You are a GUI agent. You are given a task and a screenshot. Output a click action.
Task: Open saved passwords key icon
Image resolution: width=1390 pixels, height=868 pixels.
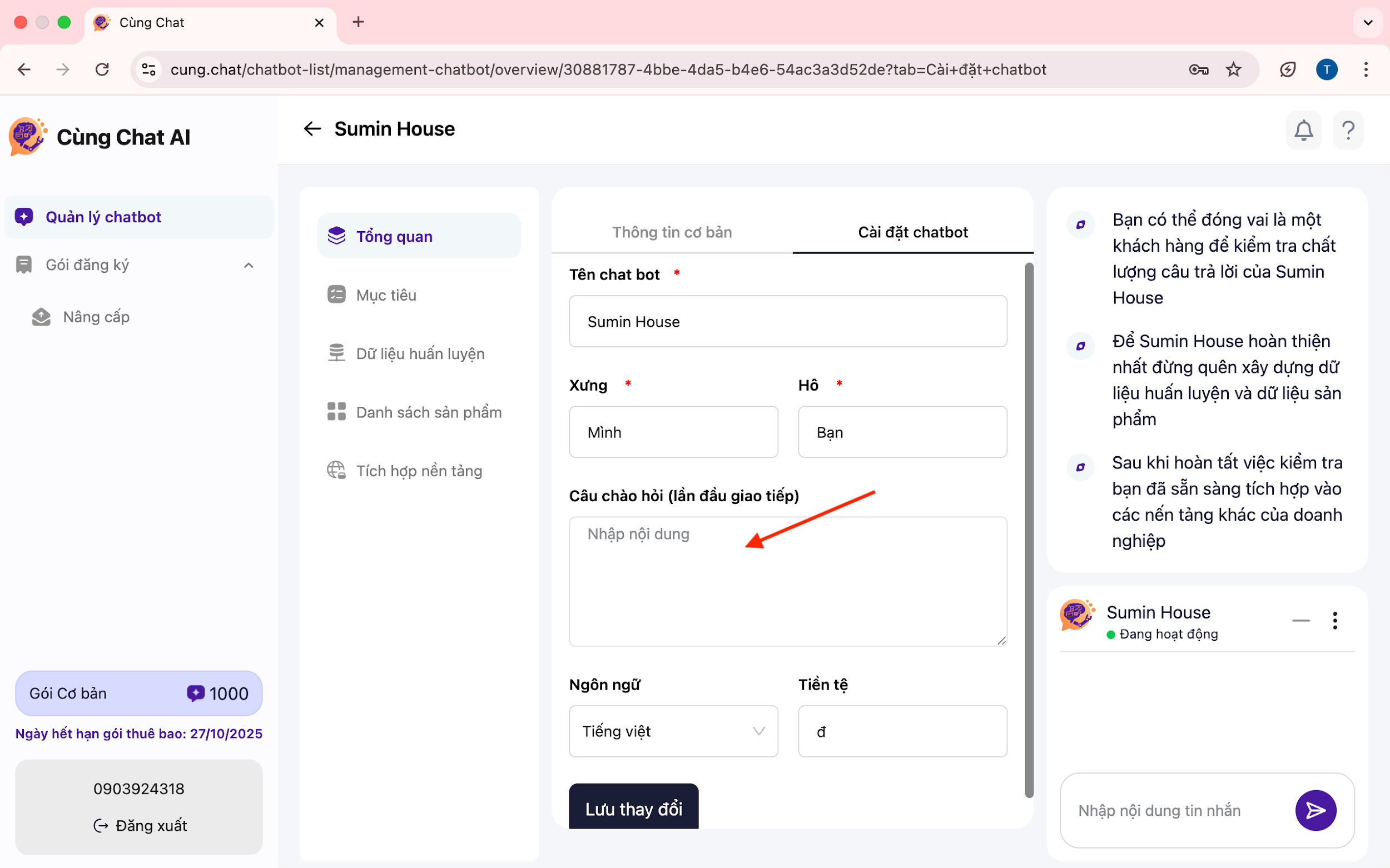click(x=1198, y=69)
